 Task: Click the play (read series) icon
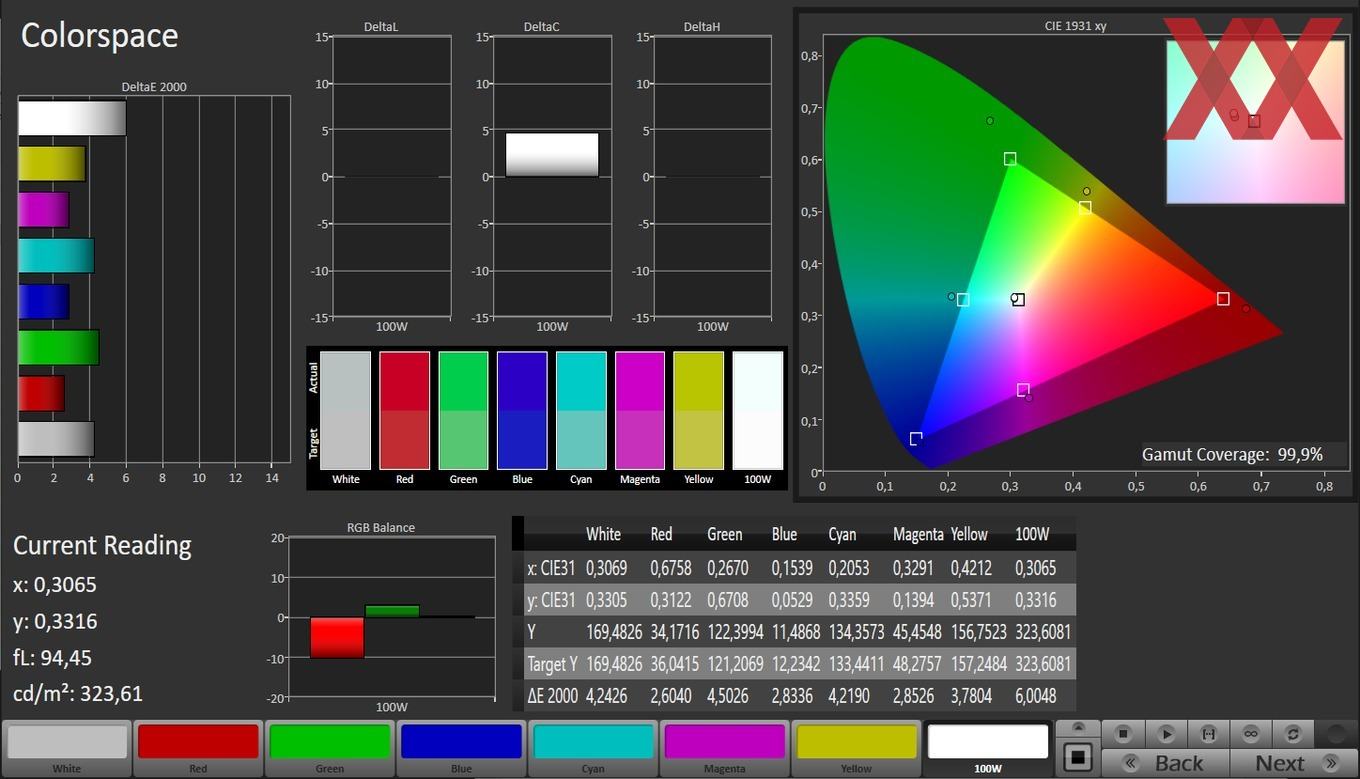1166,734
